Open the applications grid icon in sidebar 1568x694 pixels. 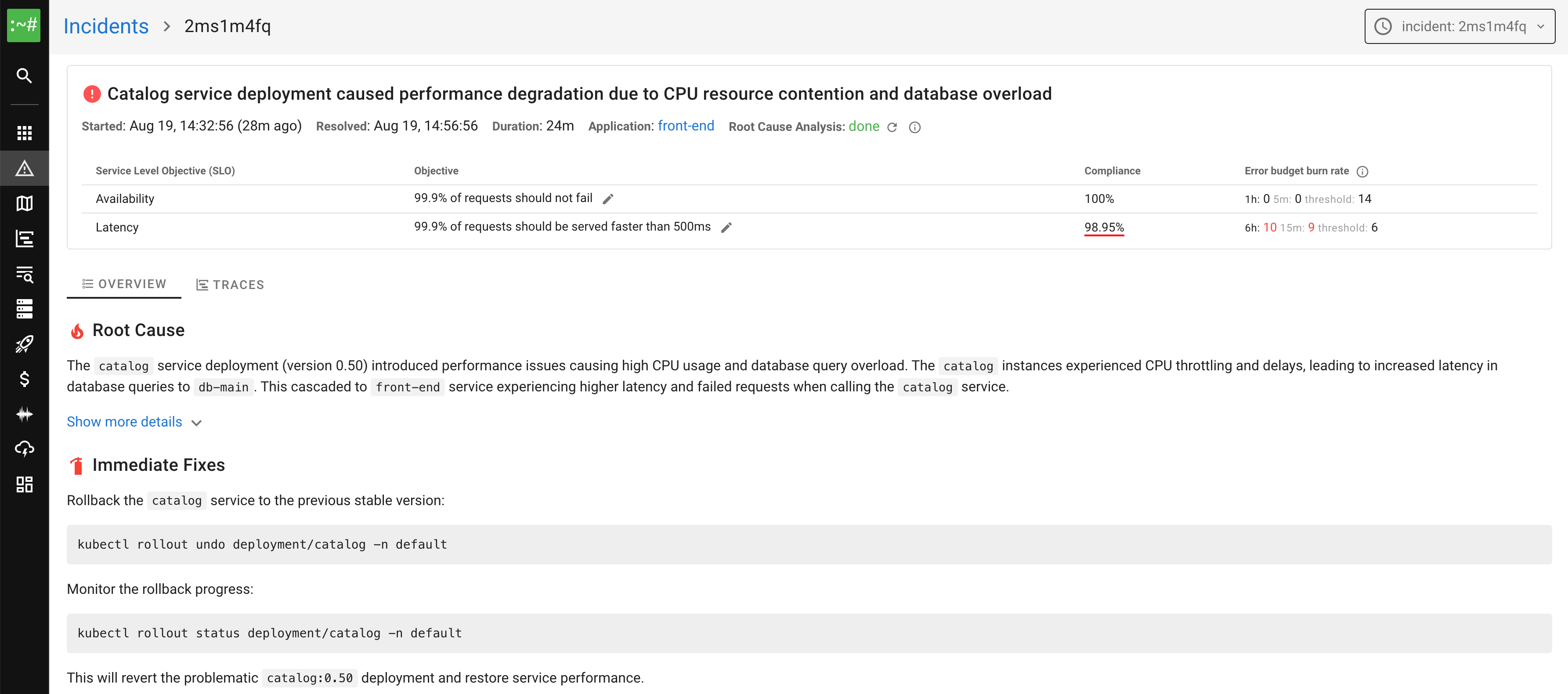click(x=24, y=133)
